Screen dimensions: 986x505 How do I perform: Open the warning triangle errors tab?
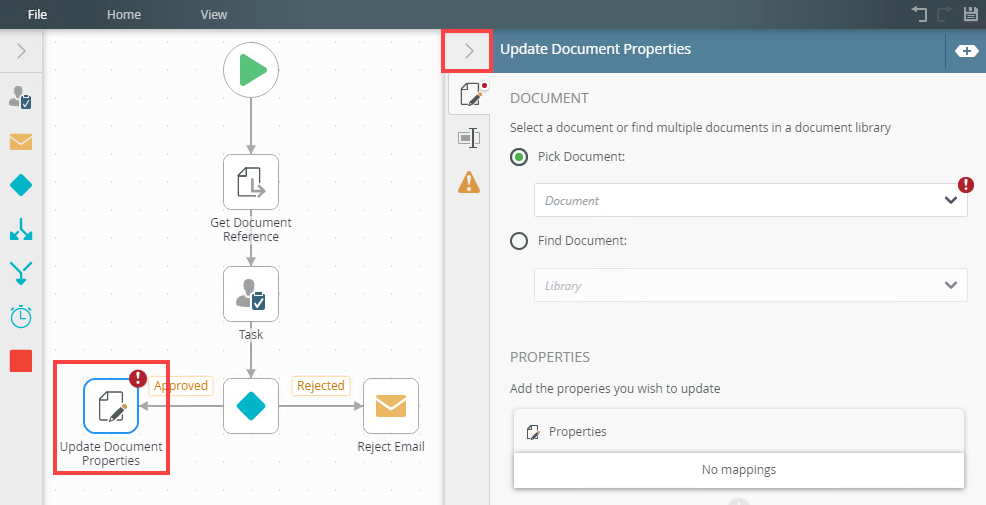[x=469, y=182]
